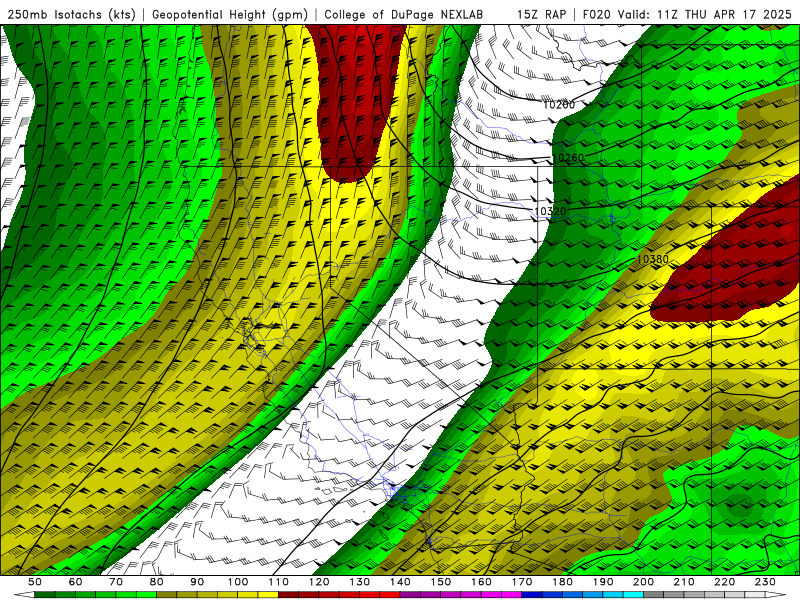Click the 80 value on the color scale

click(x=157, y=582)
